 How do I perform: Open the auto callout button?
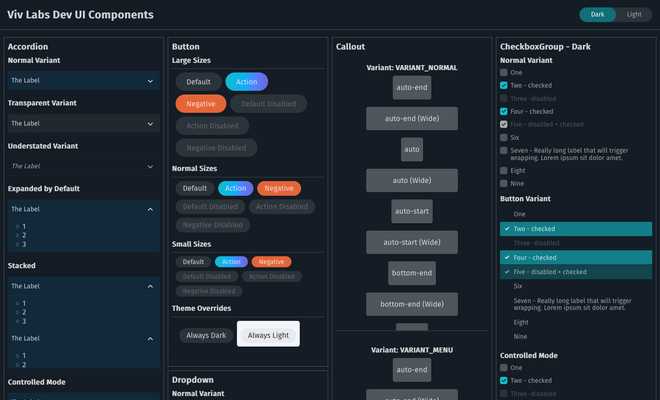pyautogui.click(x=412, y=149)
